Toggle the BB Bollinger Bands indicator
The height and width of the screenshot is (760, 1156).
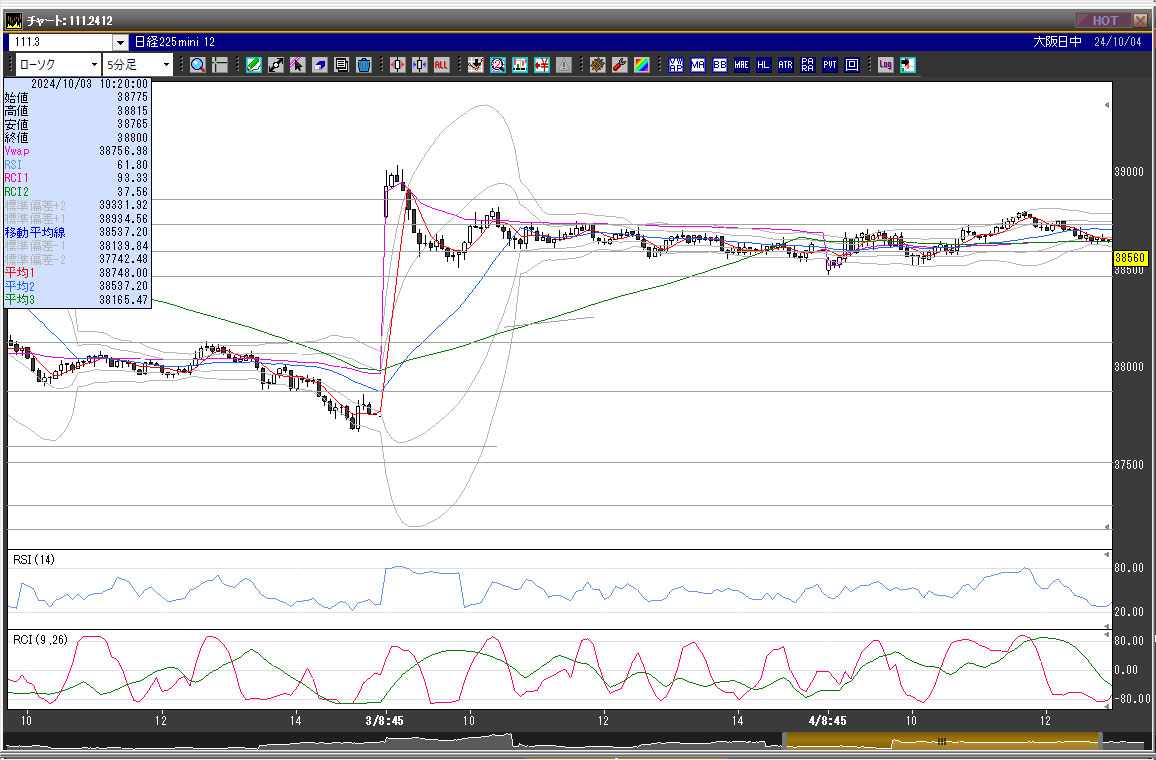[720, 65]
